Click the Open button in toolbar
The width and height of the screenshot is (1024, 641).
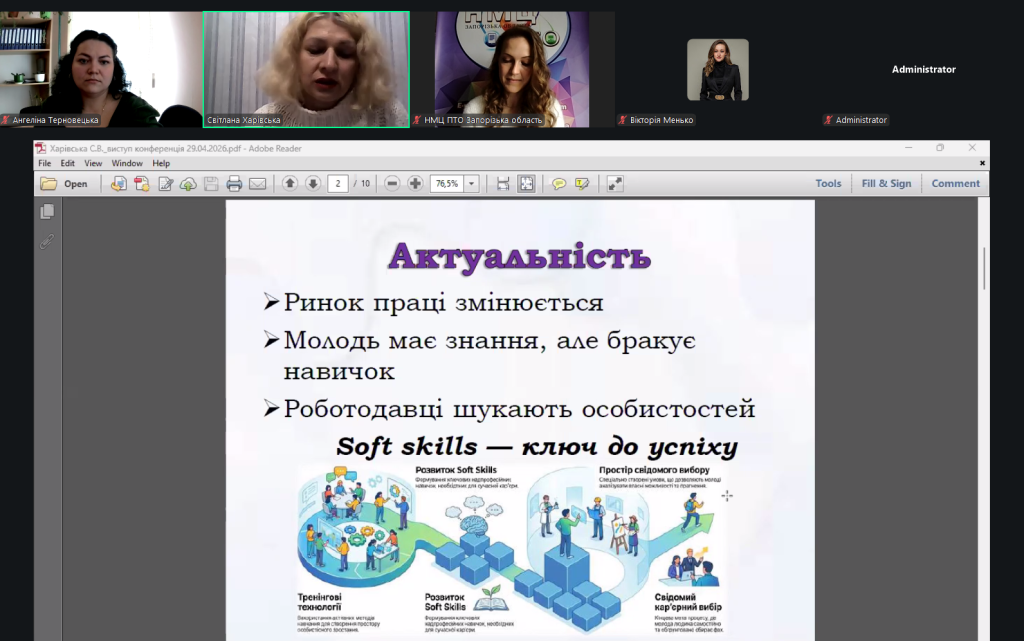(x=65, y=184)
